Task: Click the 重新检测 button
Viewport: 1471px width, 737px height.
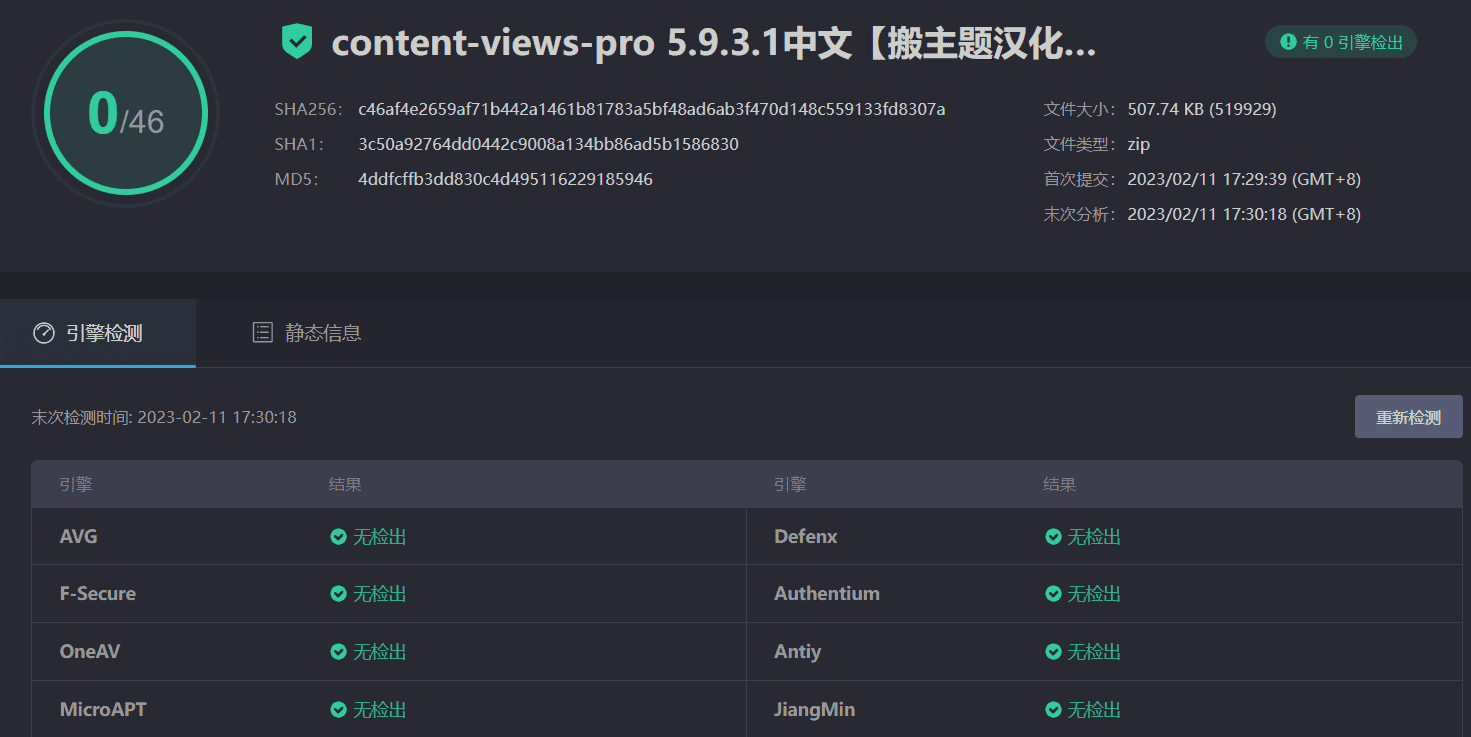Action: (1408, 417)
